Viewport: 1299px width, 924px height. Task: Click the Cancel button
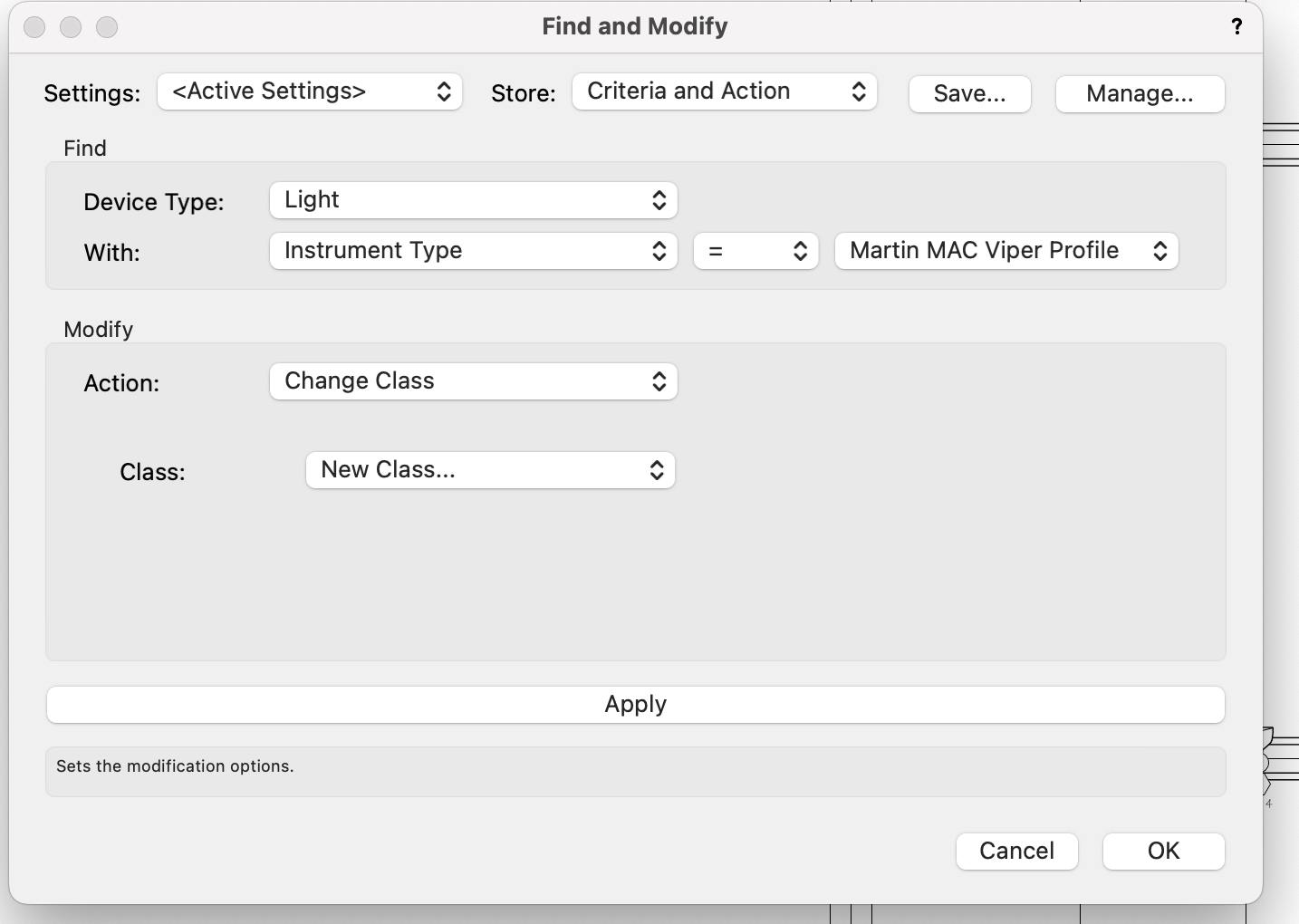pos(1016,851)
